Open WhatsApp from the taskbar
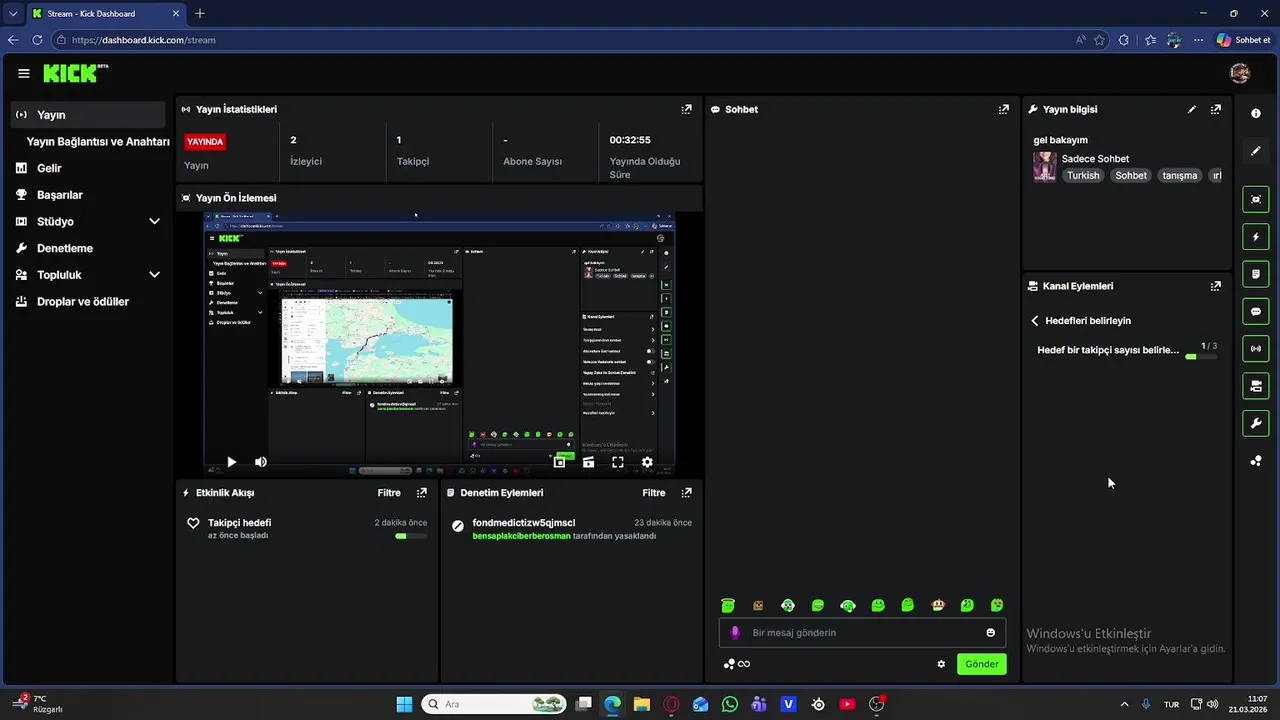The height and width of the screenshot is (720, 1280). (x=730, y=704)
